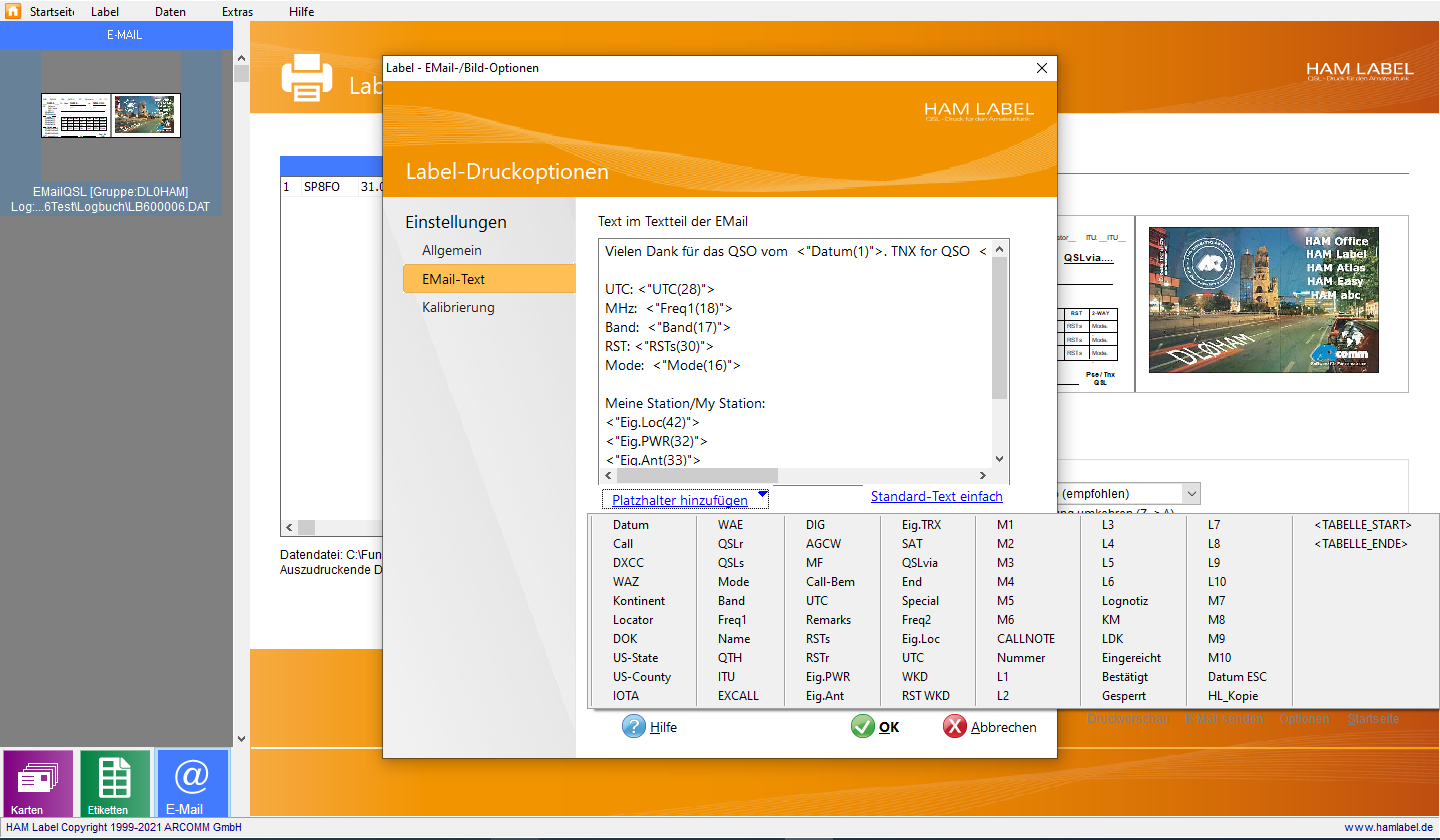Insert the Kontinent placeholder
Image resolution: width=1440 pixels, height=840 pixels.
639,601
